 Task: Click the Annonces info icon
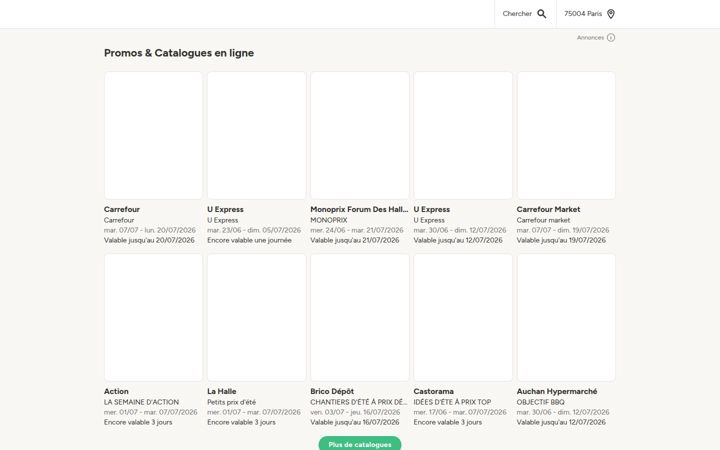pyautogui.click(x=611, y=38)
